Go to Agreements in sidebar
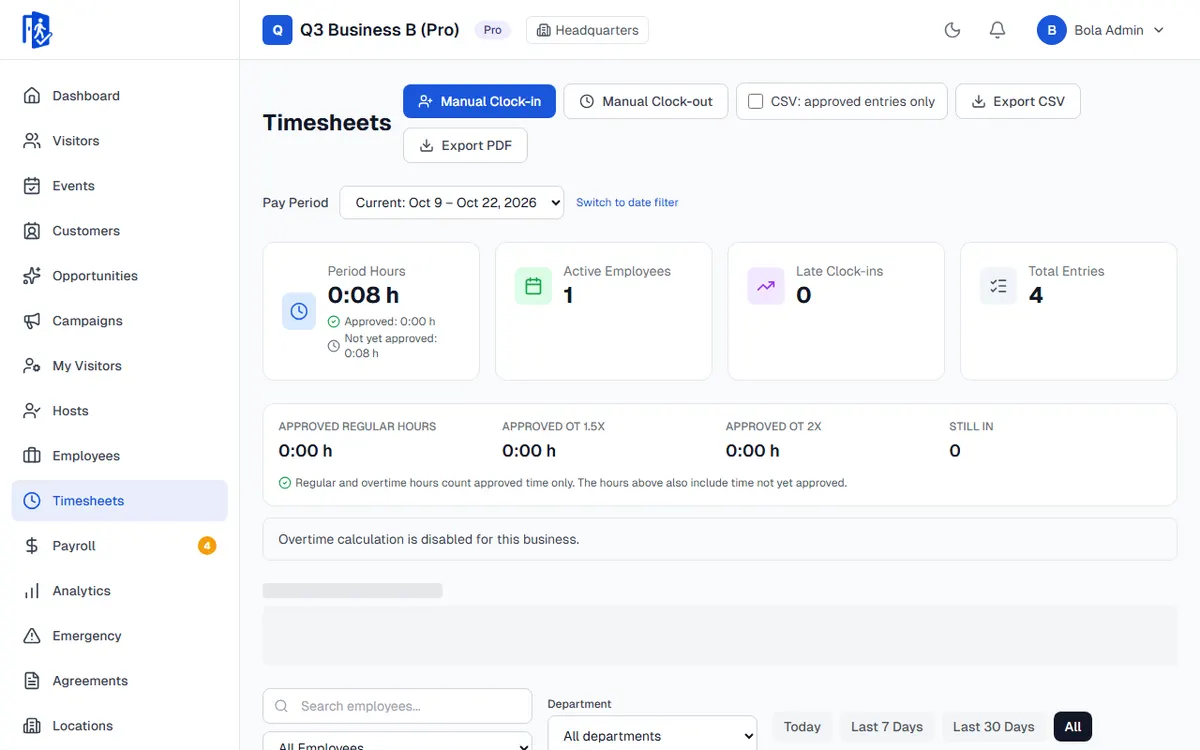This screenshot has width=1200, height=750. tap(120, 681)
